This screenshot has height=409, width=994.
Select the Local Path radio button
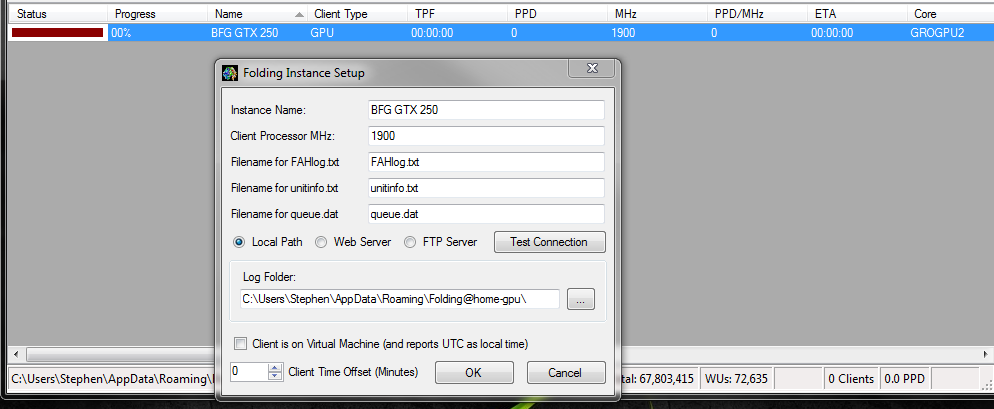pos(239,242)
